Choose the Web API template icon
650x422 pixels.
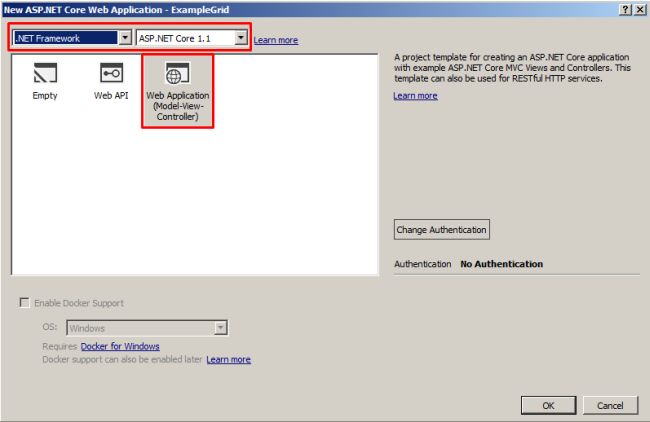pos(111,73)
